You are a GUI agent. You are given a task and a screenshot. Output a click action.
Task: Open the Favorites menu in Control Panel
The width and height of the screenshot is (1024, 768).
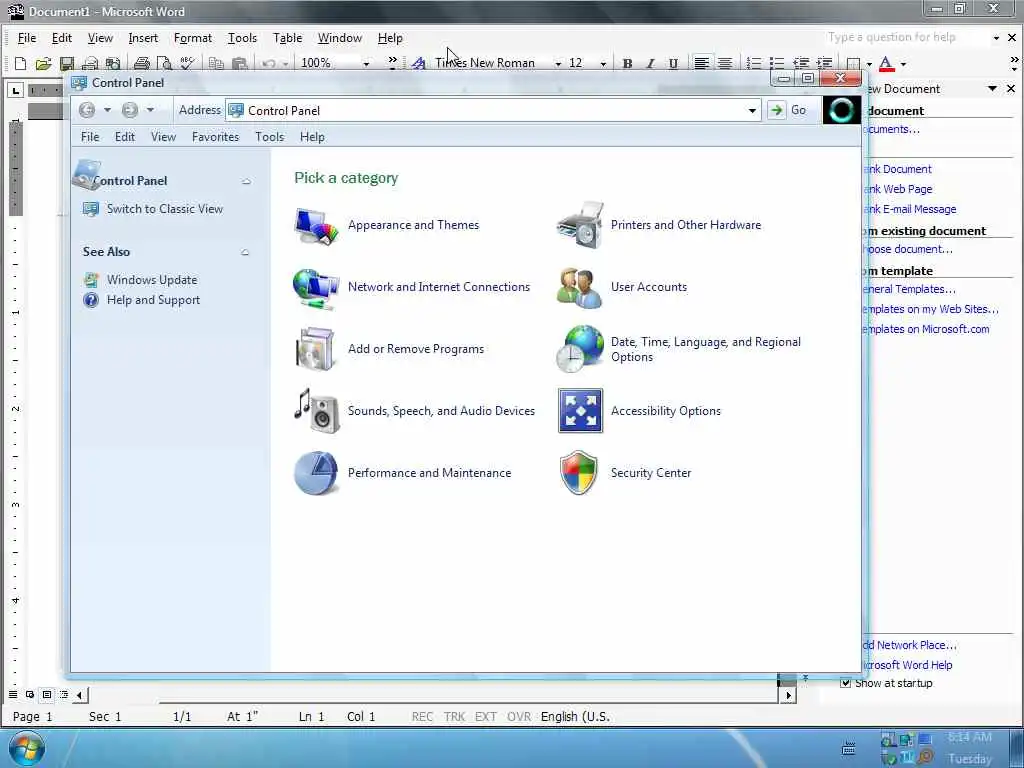(x=216, y=136)
